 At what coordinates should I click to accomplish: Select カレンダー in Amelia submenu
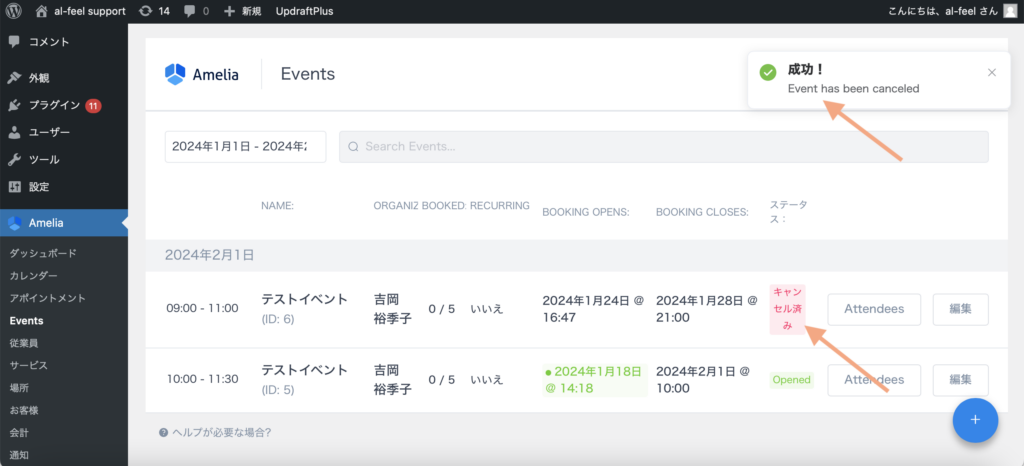[33, 276]
